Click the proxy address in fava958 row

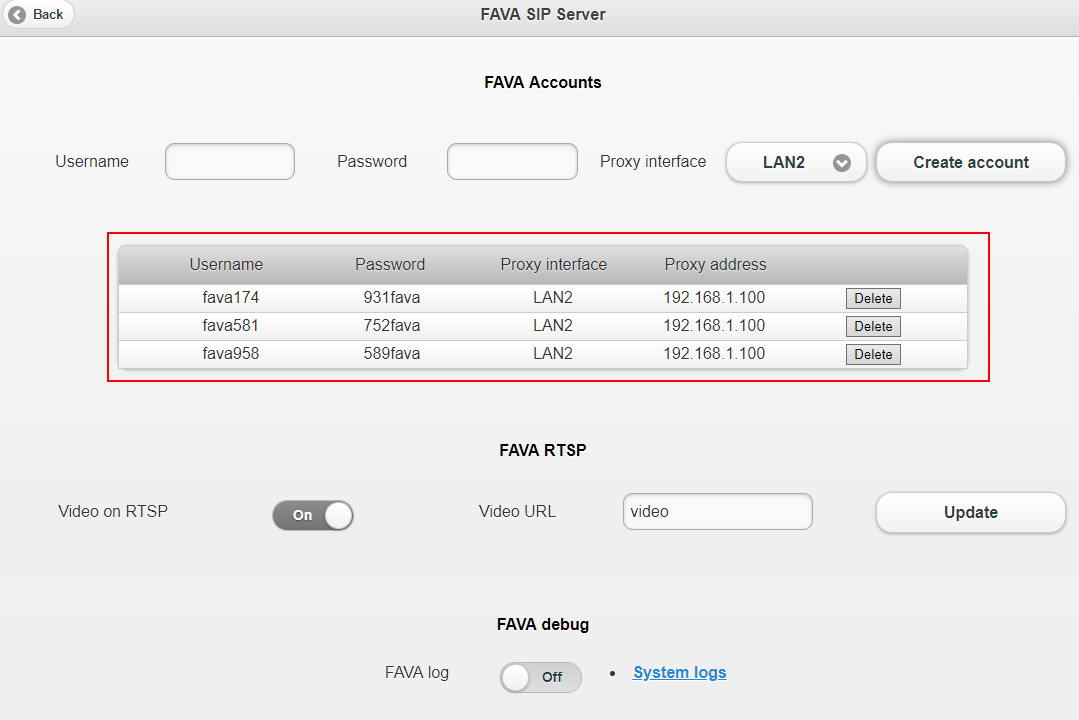714,354
